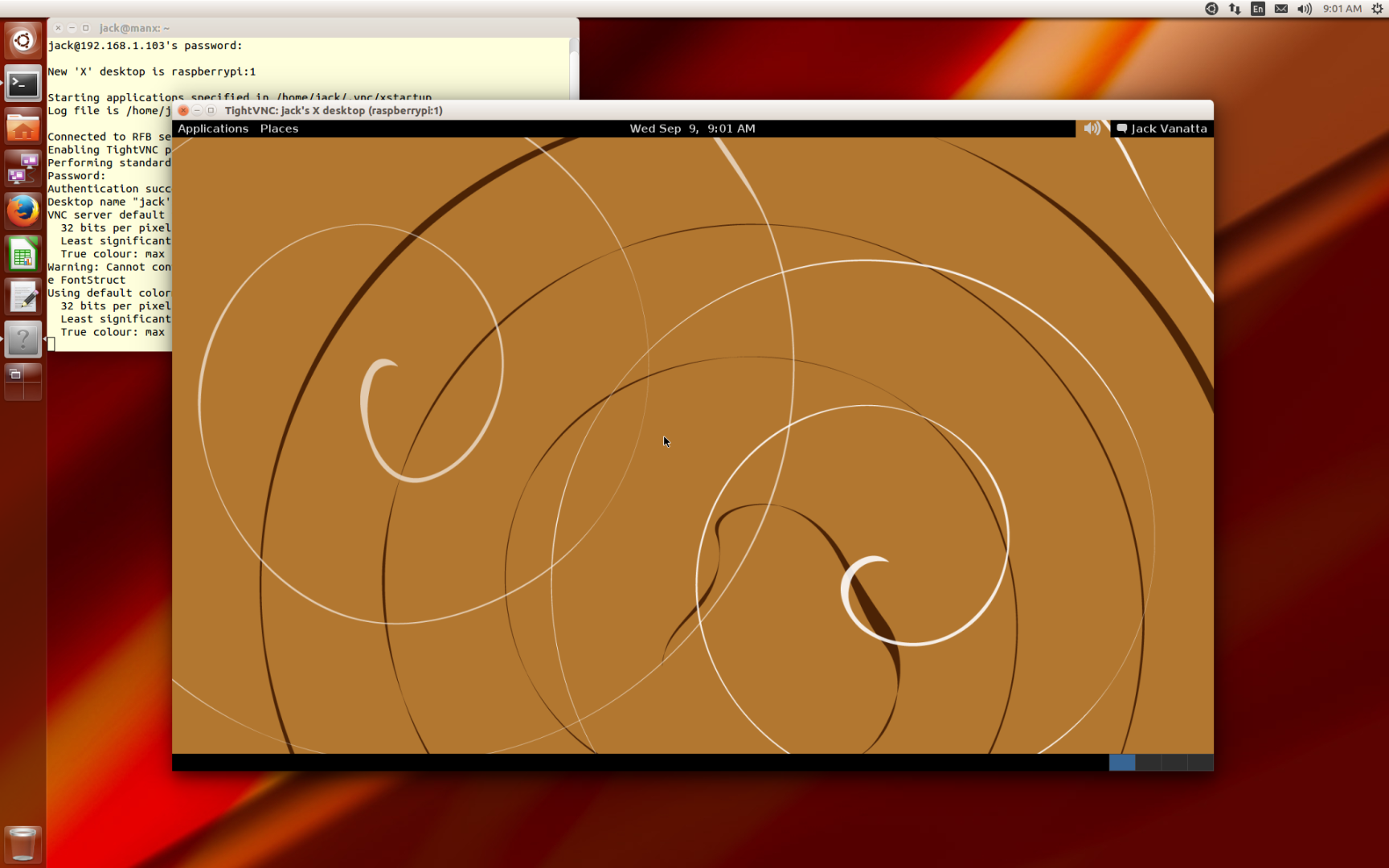
Task: Open the Home folder Files launcher
Action: pos(23,127)
